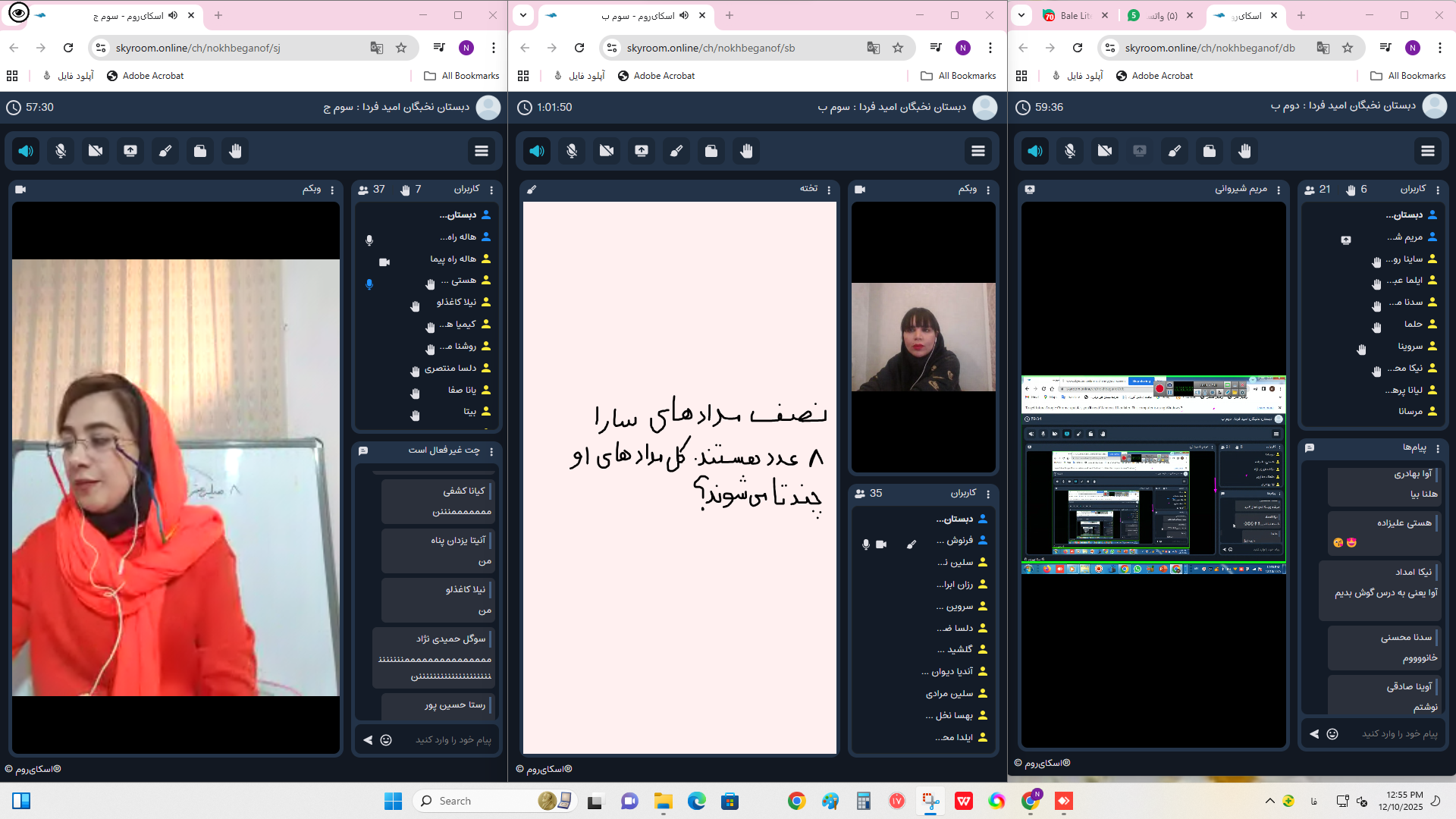Open hamburger menu in right classroom
This screenshot has height=819, width=1456.
1428,151
